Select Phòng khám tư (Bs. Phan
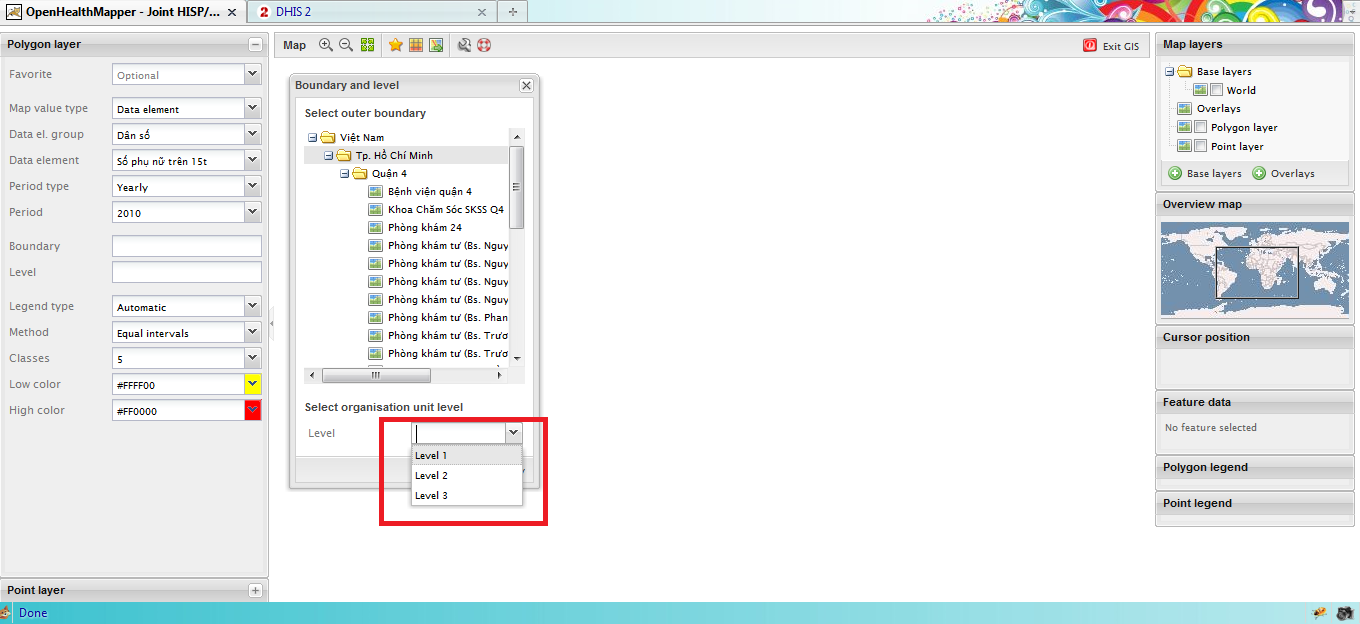This screenshot has width=1360, height=624. (x=448, y=318)
